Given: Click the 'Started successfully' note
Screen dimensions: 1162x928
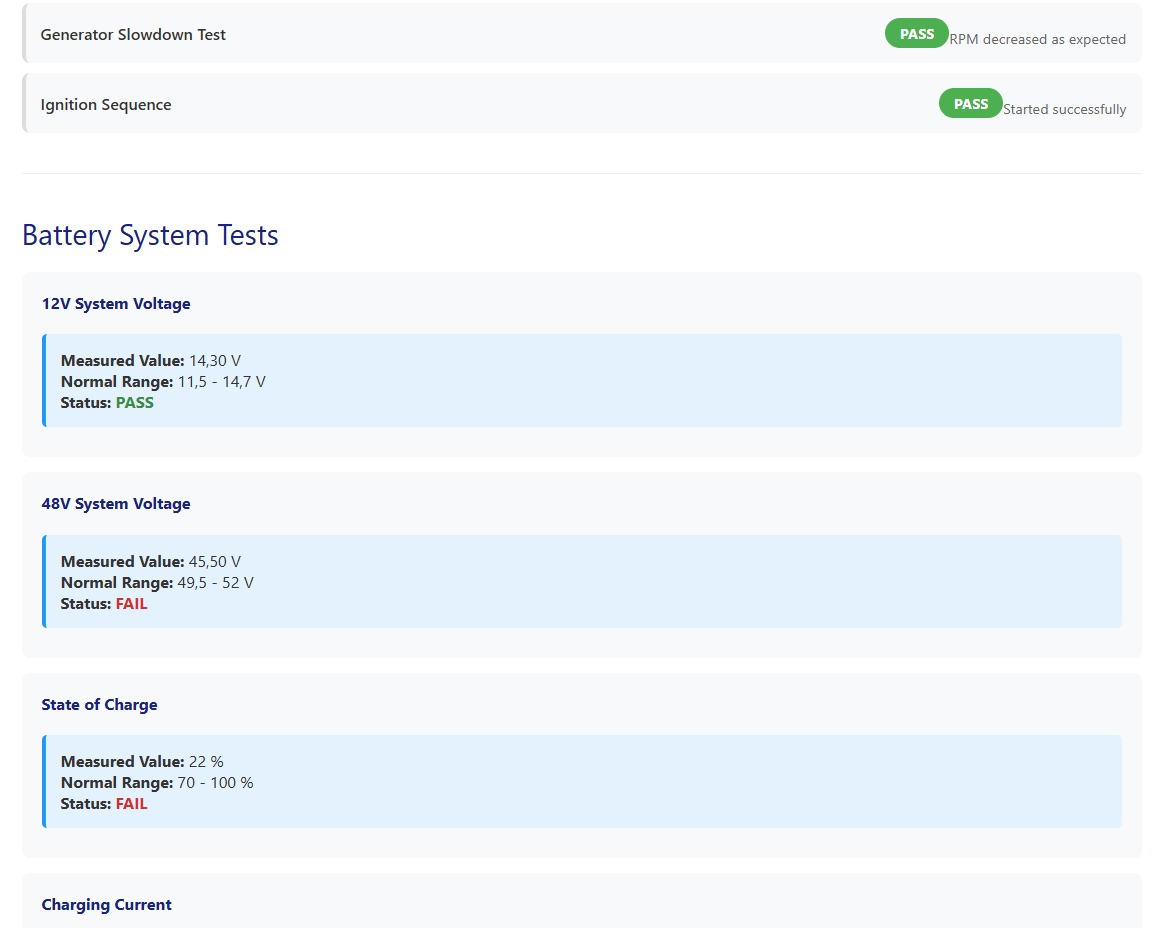Looking at the screenshot, I should (x=1064, y=110).
